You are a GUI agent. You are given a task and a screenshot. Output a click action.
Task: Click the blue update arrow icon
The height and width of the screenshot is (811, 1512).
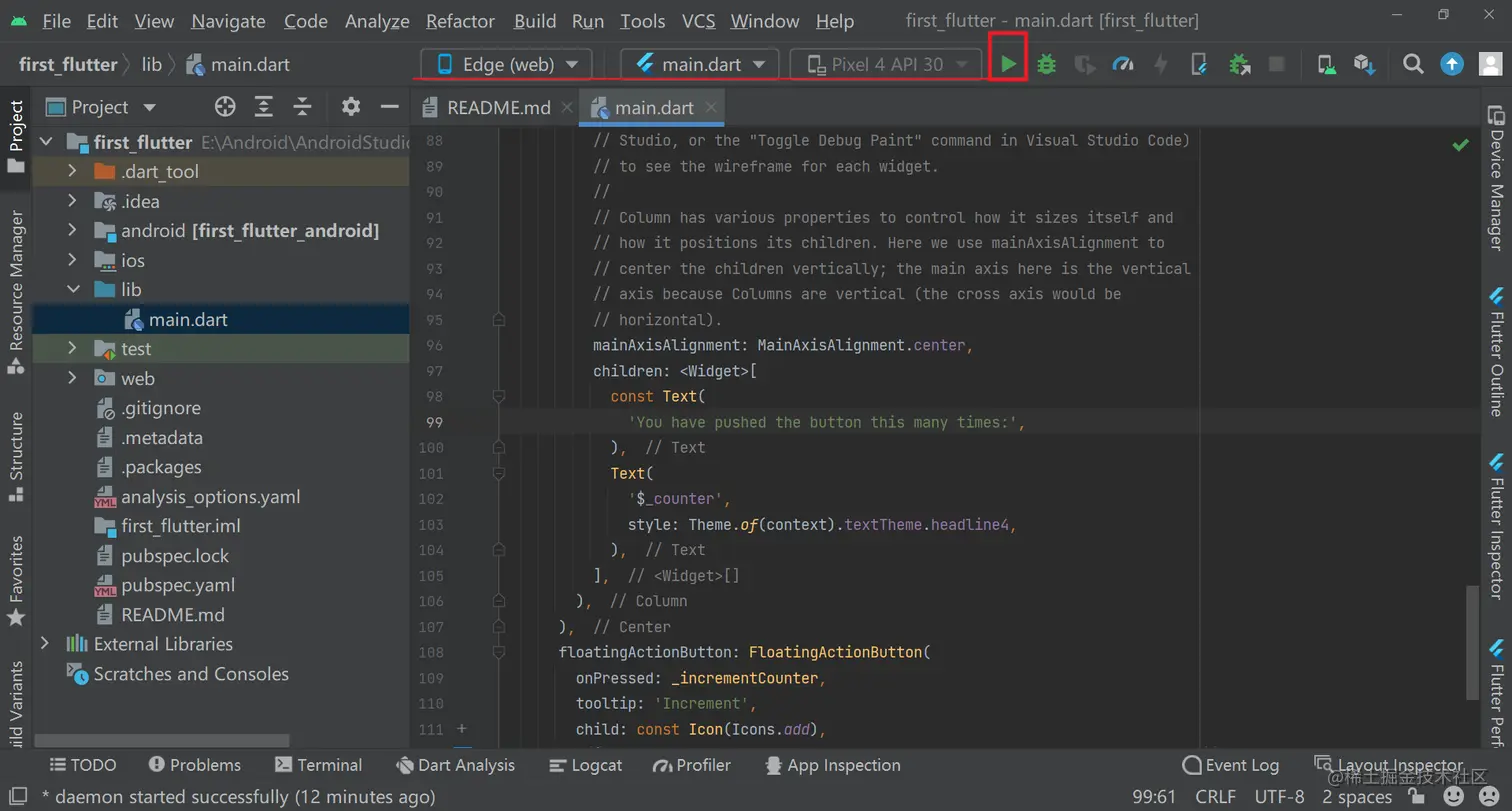pos(1452,64)
